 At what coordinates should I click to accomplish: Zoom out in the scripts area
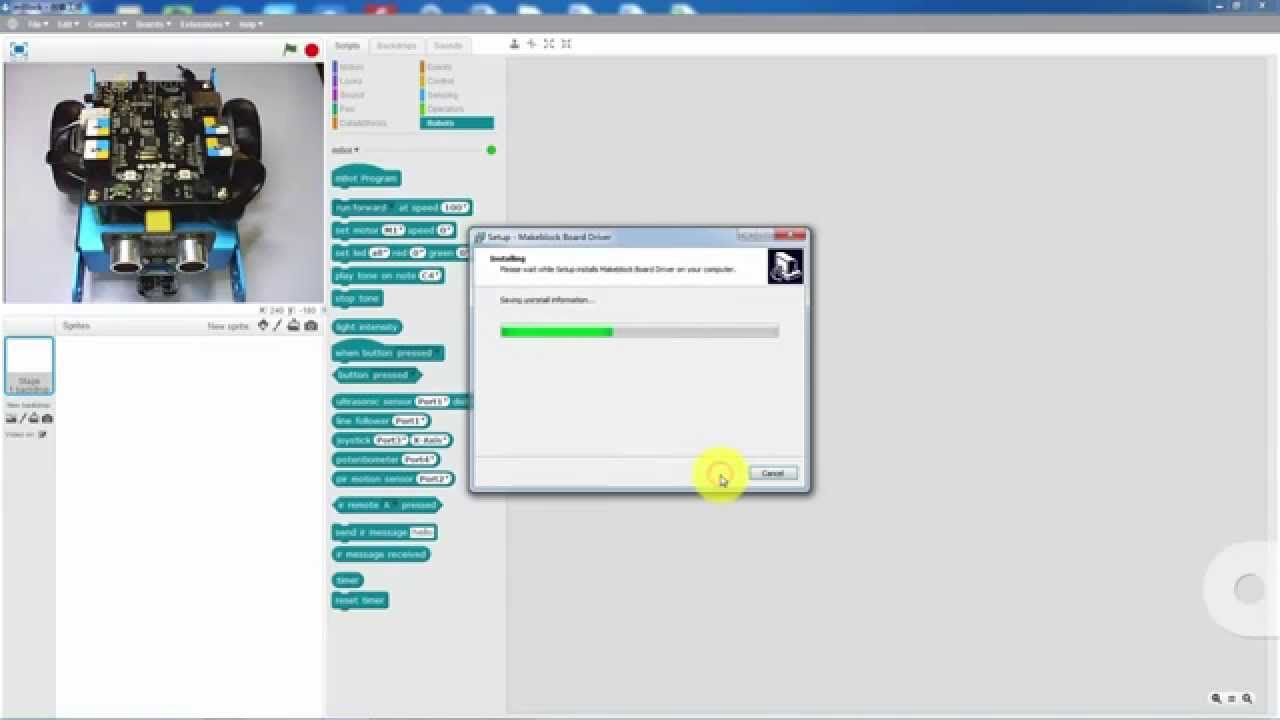point(1216,699)
